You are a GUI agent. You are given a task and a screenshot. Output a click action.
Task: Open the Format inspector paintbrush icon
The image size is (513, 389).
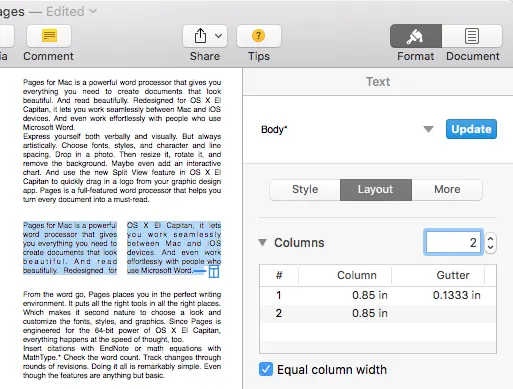pyautogui.click(x=416, y=36)
